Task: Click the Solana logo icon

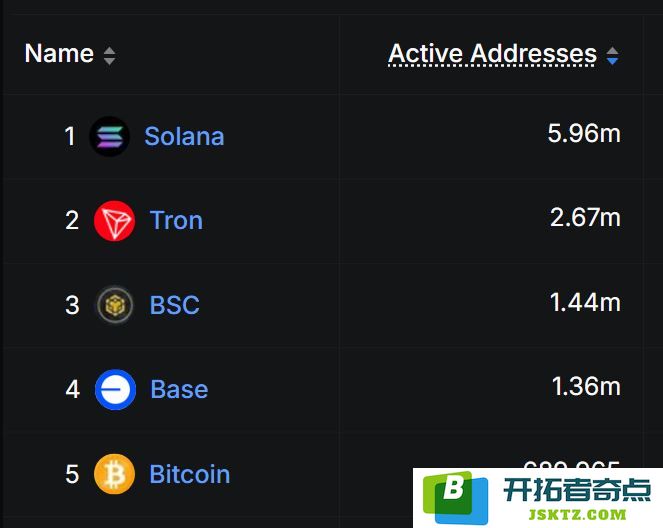Action: (110, 137)
